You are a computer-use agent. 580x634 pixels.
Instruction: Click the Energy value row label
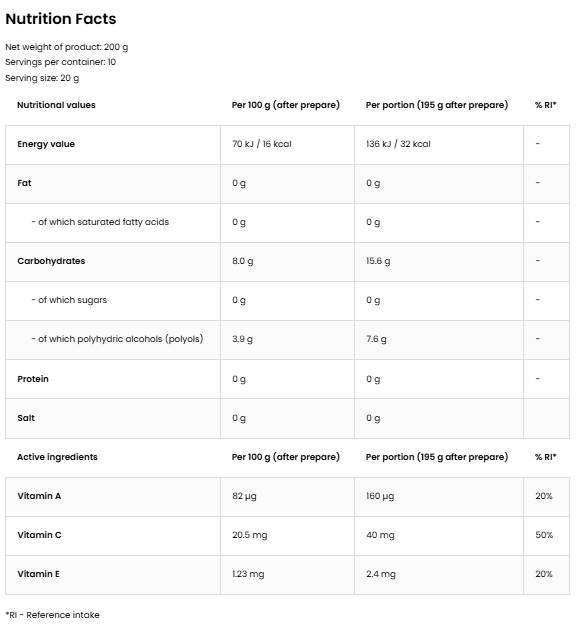tap(46, 144)
